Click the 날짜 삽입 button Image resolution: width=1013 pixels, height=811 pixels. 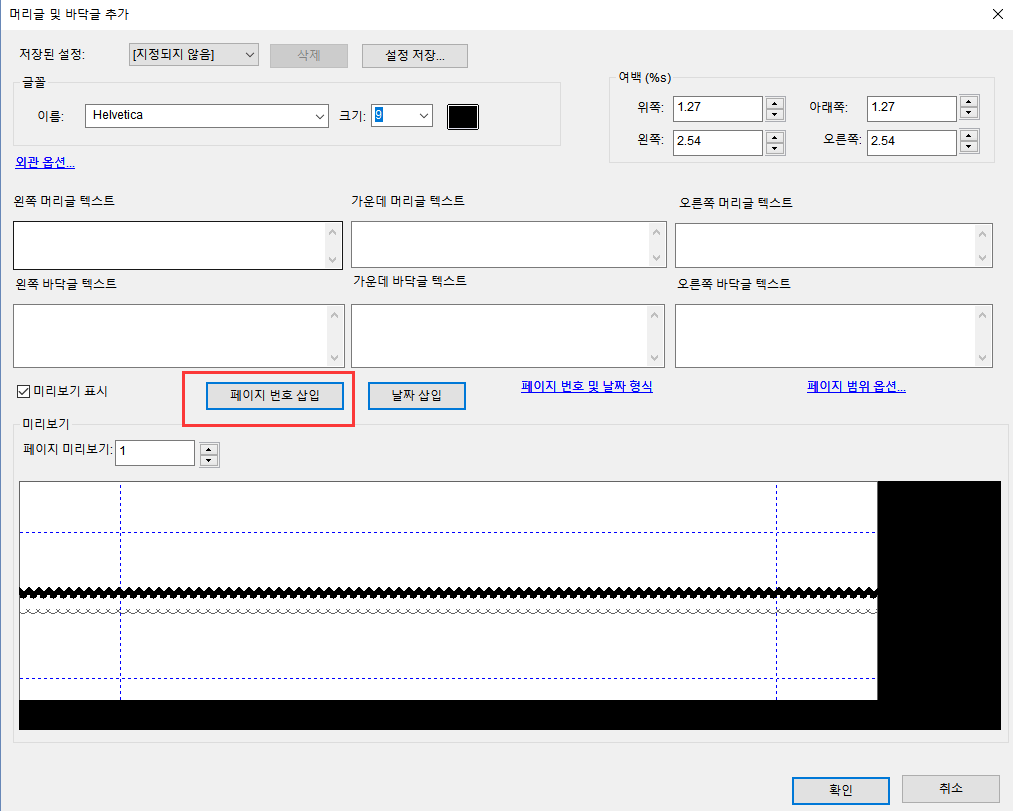tap(416, 395)
